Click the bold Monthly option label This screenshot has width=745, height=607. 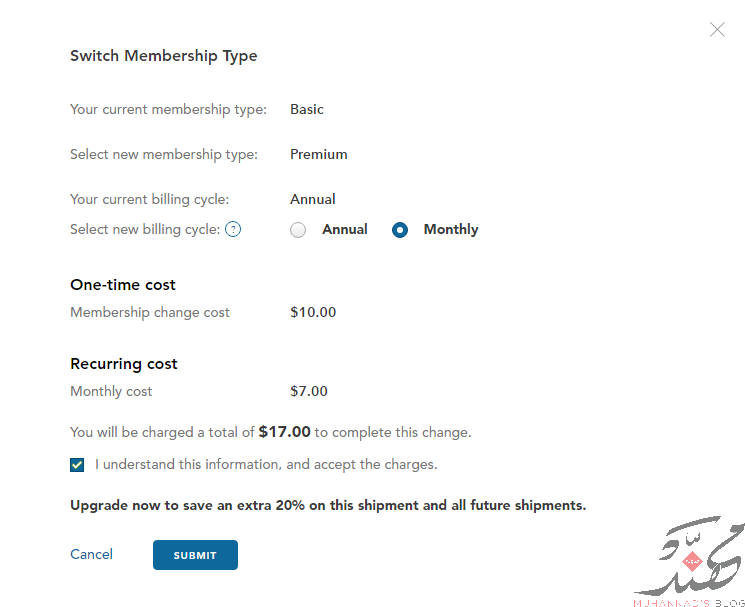tap(451, 229)
